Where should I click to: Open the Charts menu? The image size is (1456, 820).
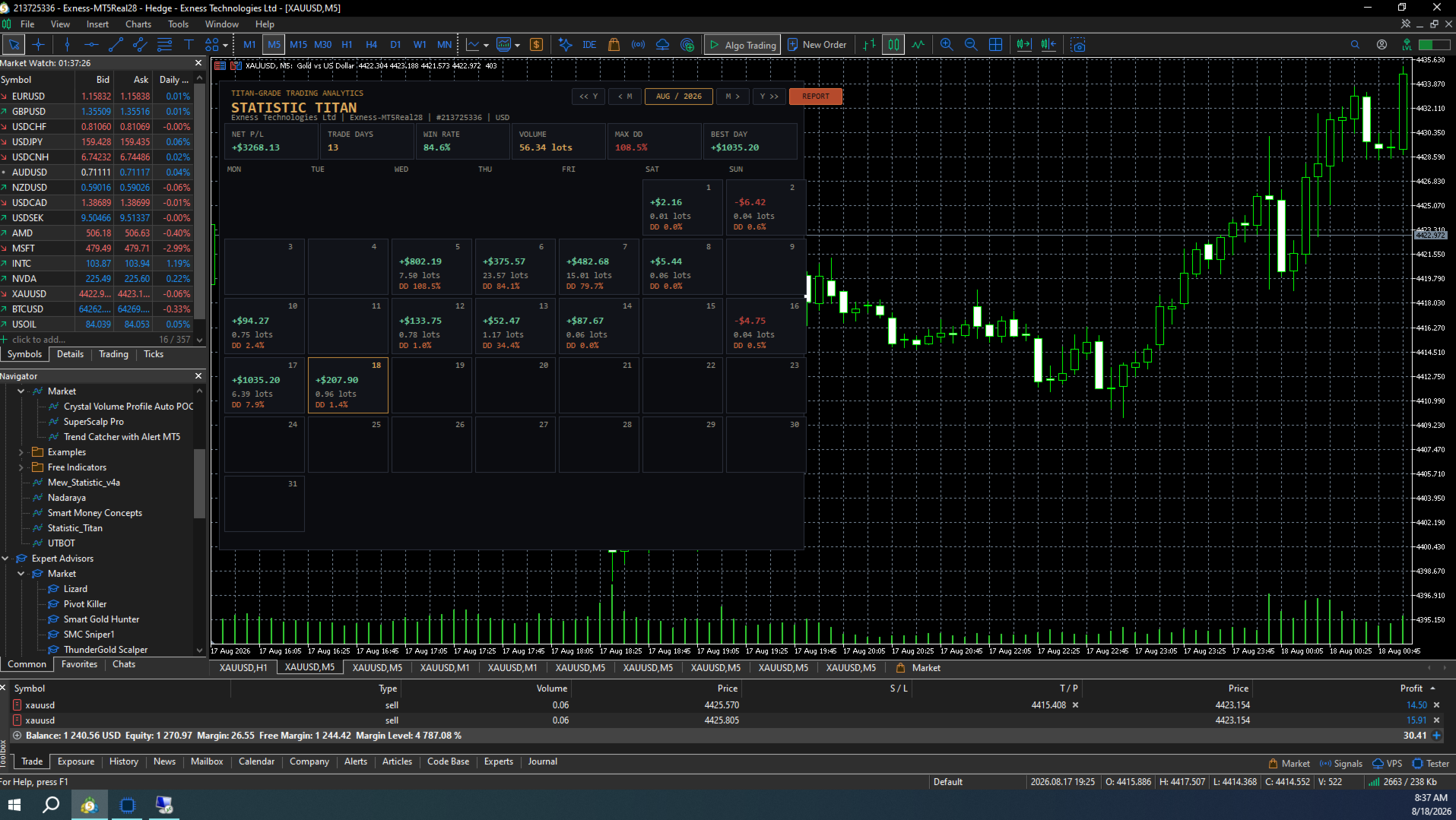pos(138,24)
